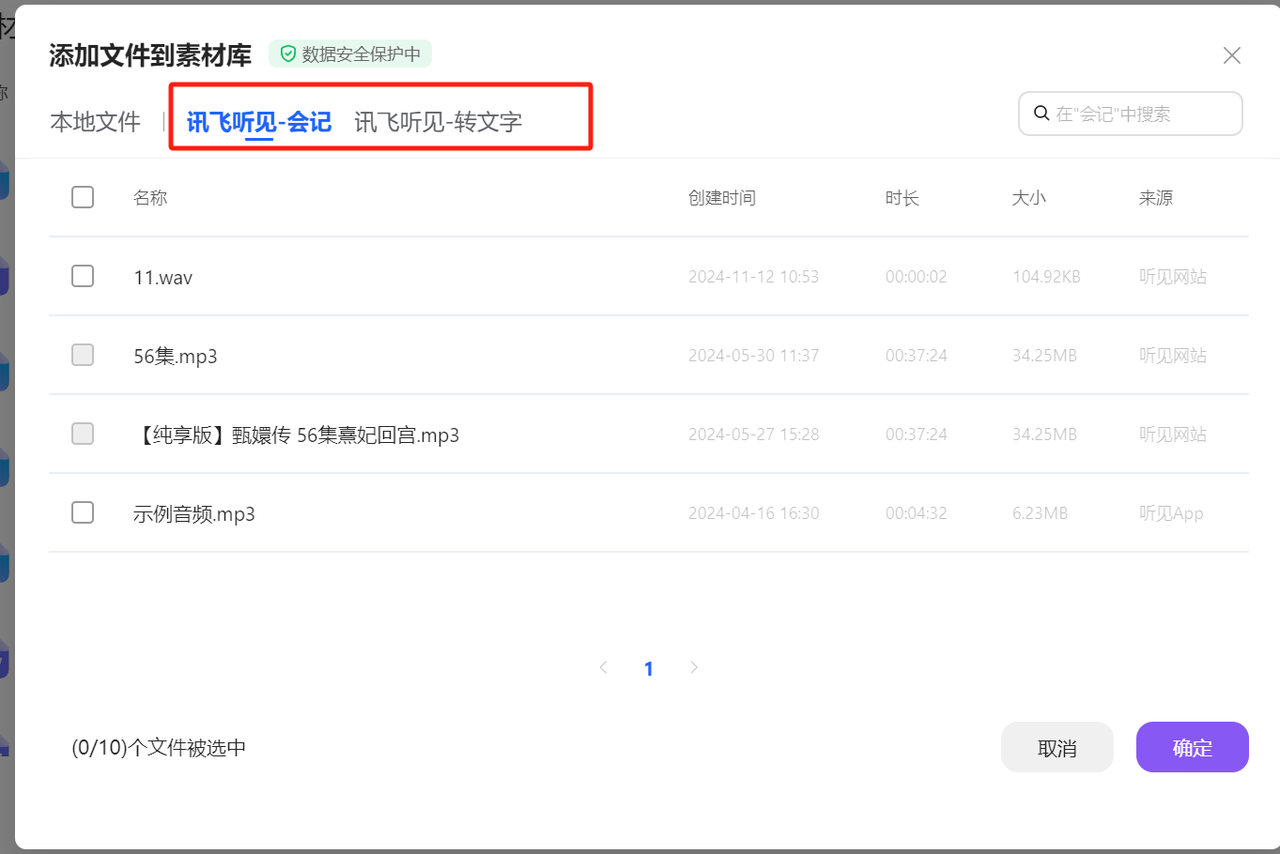Click the (0/10)个文件被选中 status text

(159, 747)
